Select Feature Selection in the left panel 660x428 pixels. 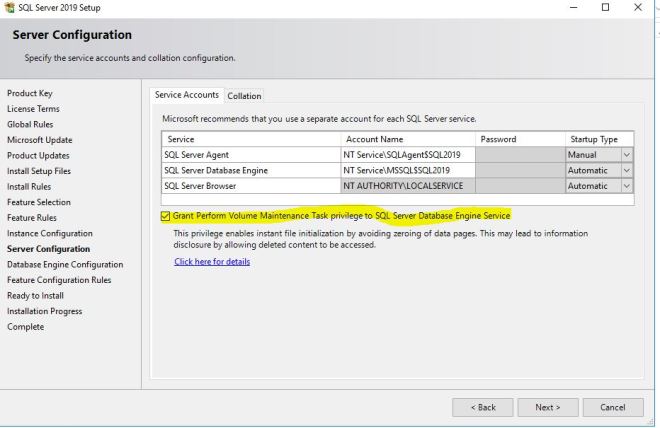click(39, 202)
